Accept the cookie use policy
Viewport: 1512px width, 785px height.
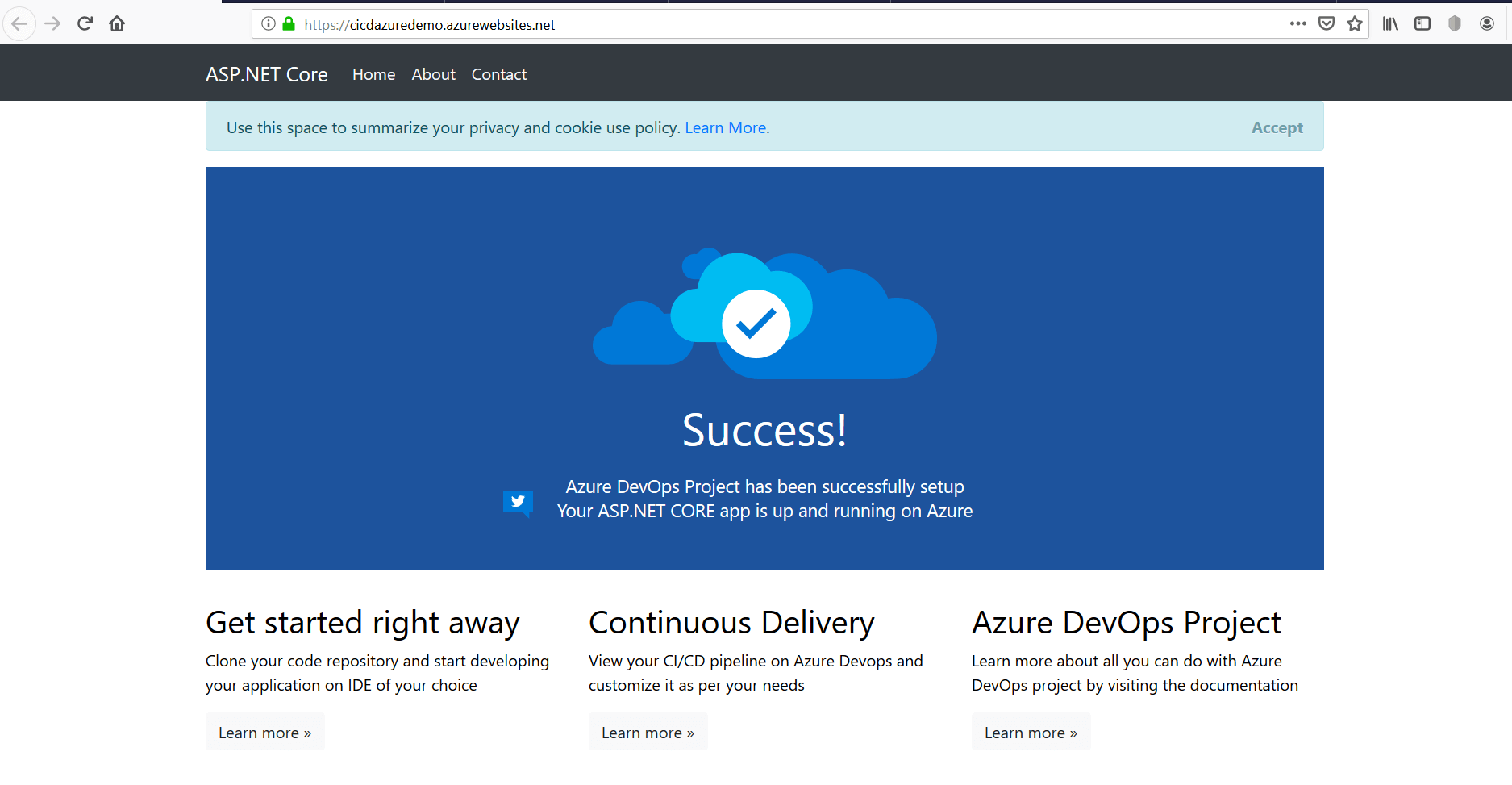tap(1277, 127)
